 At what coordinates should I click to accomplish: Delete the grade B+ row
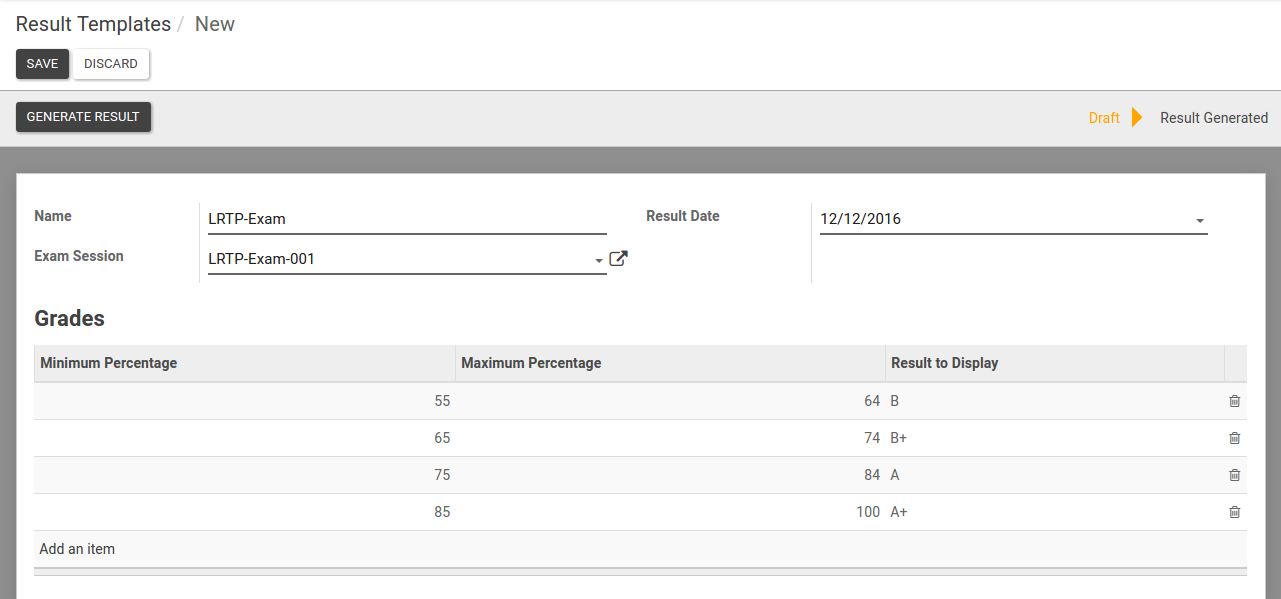click(1234, 438)
